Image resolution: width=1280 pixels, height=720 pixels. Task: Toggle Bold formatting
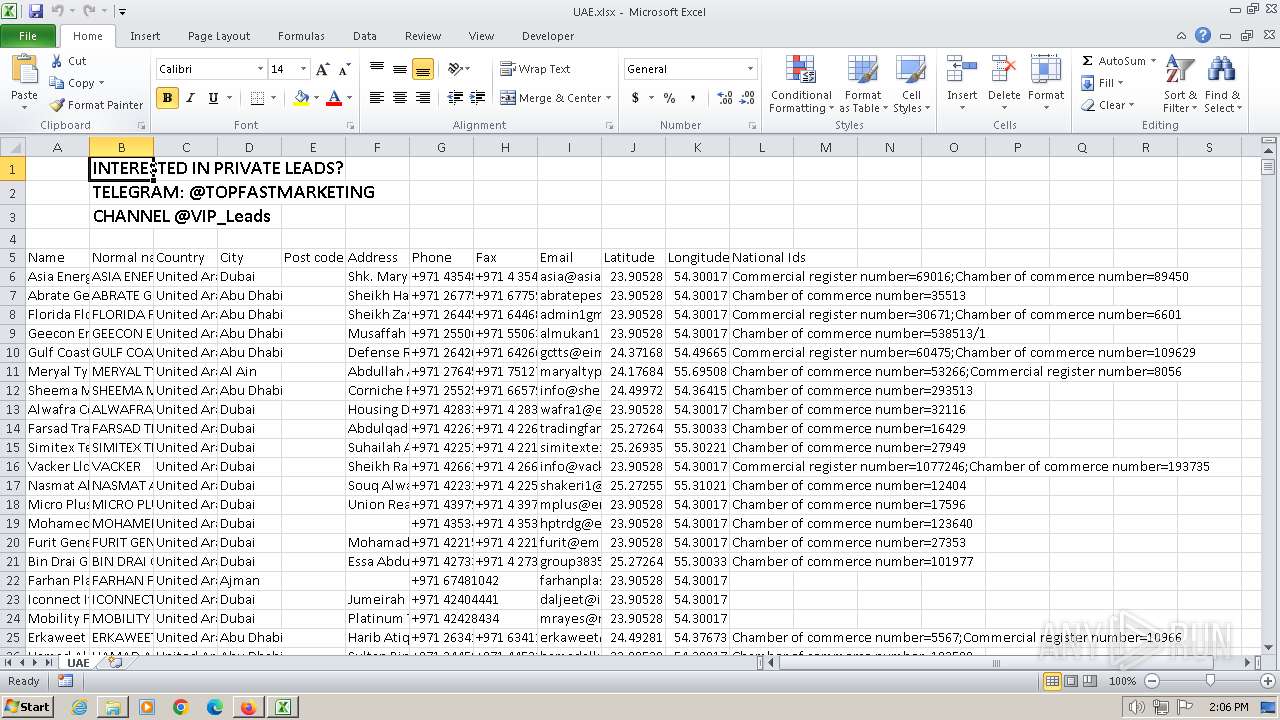(x=167, y=98)
